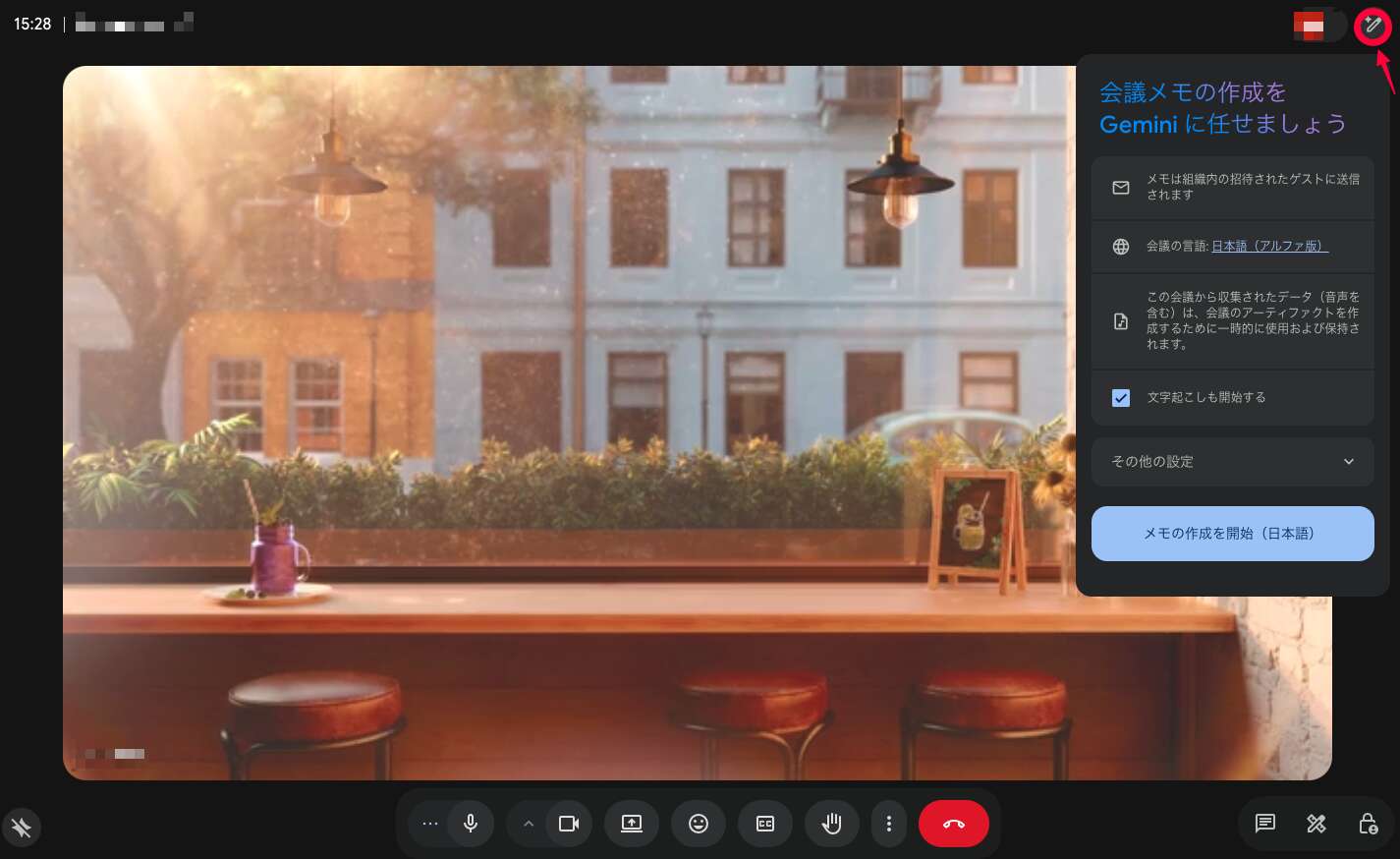Open the activities panel icon
Image resolution: width=1400 pixels, height=859 pixels.
[x=1316, y=824]
